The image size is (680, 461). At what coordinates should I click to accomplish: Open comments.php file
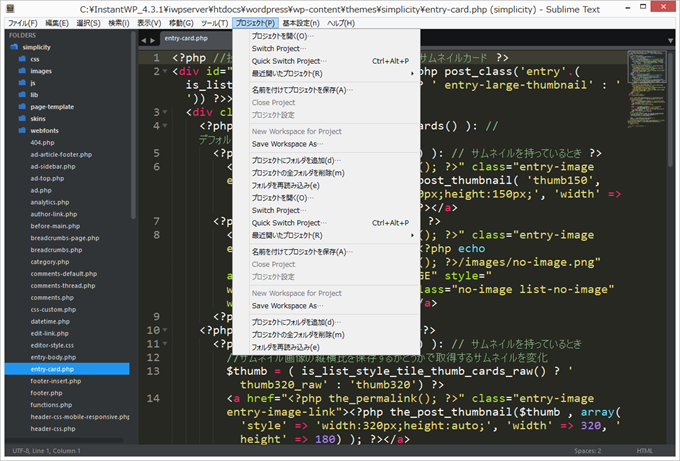click(52, 298)
